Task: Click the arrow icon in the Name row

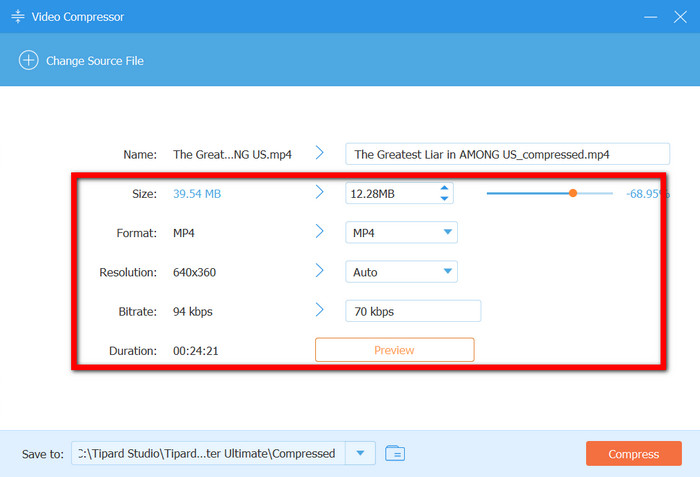Action: click(319, 153)
